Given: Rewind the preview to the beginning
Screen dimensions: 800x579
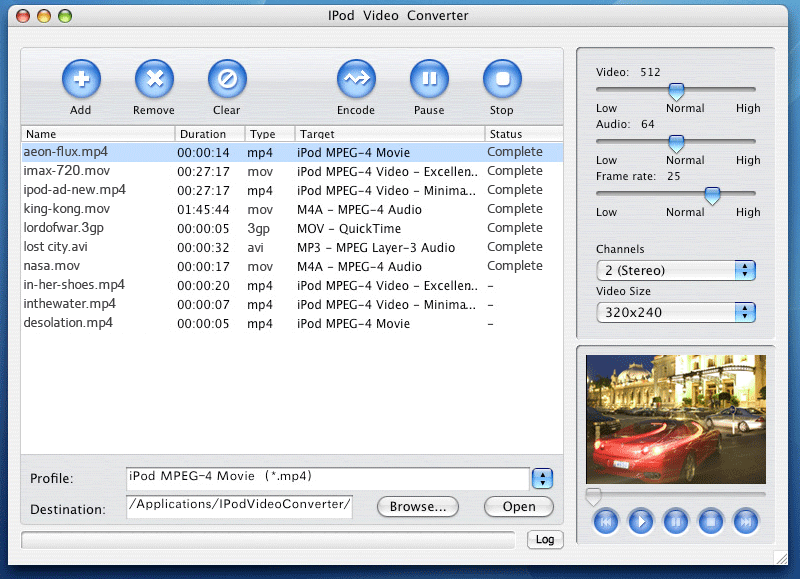Looking at the screenshot, I should click(x=605, y=521).
